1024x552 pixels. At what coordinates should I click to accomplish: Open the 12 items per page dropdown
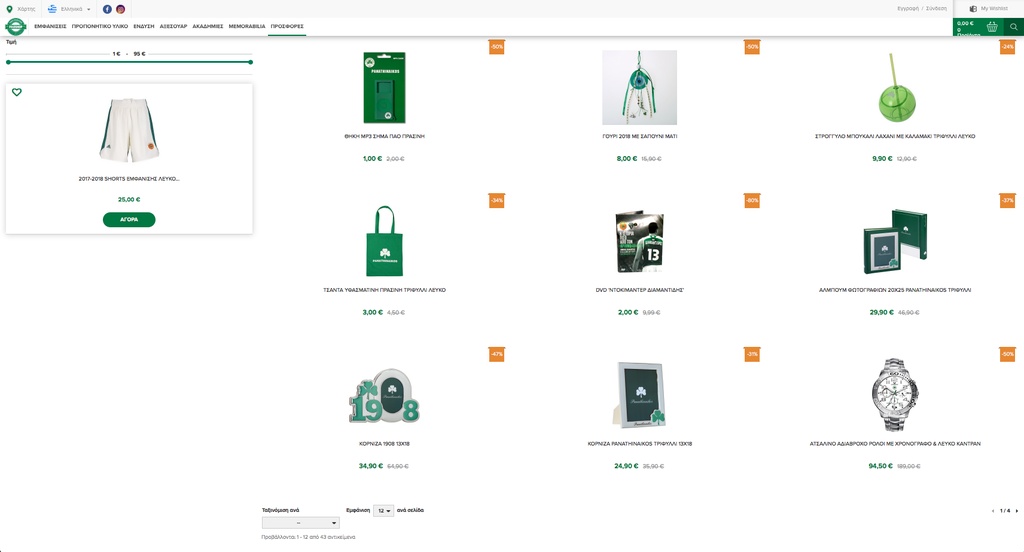click(x=383, y=510)
